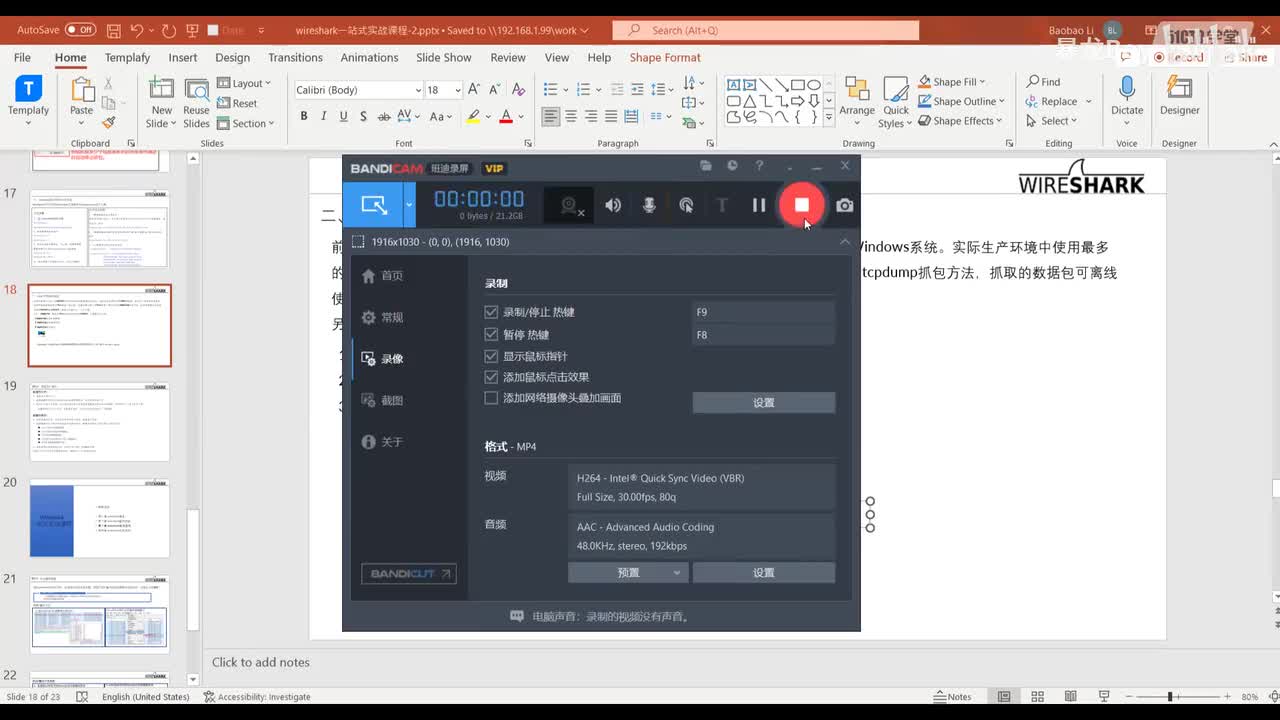
Task: Toggle 显示鼠标指针 checkbox
Action: click(491, 356)
